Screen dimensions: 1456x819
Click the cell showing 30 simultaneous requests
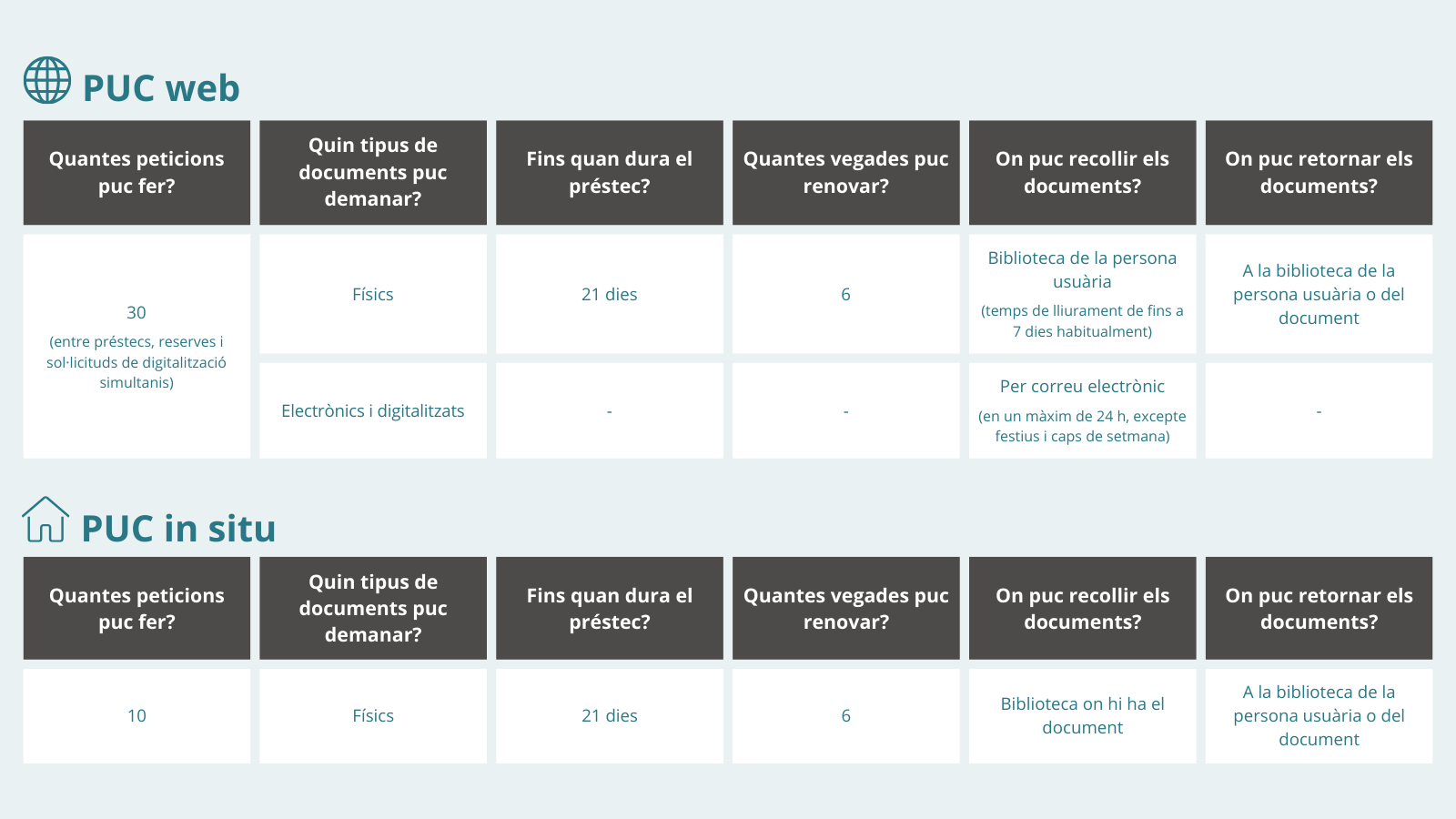click(x=136, y=347)
